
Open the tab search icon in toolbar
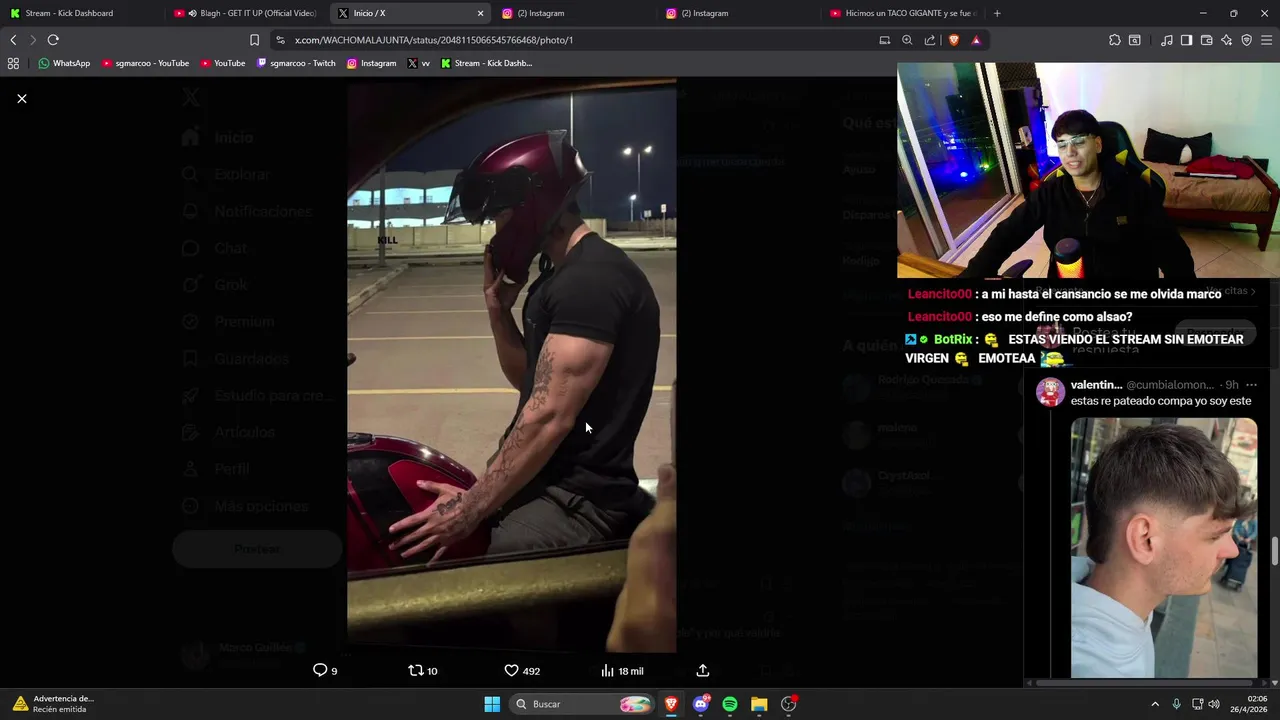pos(1135,40)
